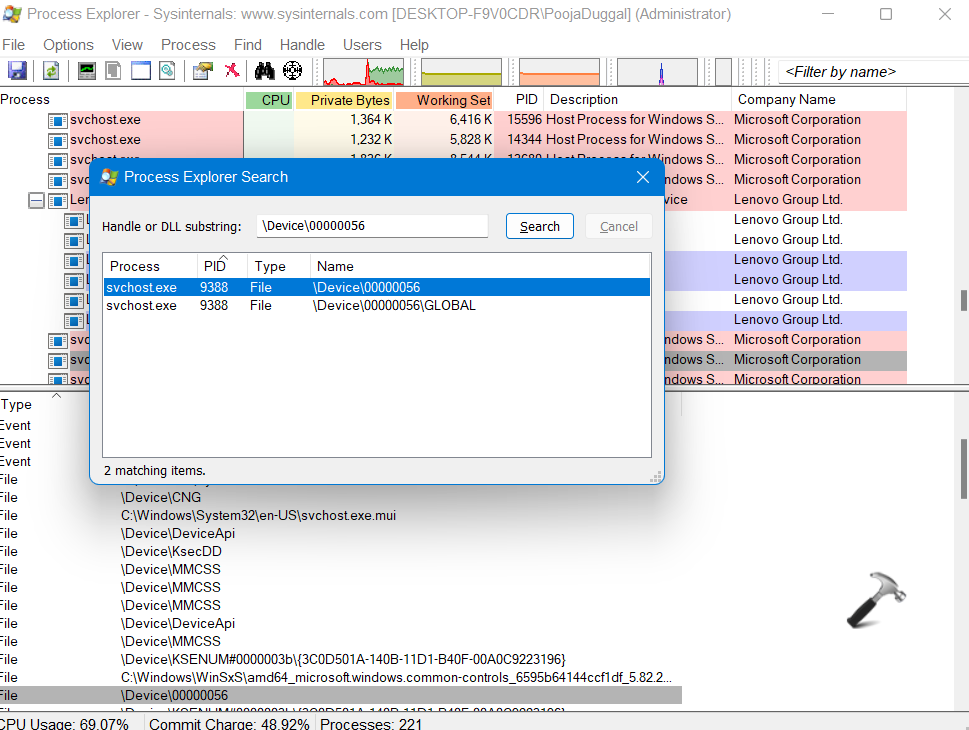The image size is (969, 730).
Task: Click the crosshair Find Window's Process icon
Action: (292, 71)
